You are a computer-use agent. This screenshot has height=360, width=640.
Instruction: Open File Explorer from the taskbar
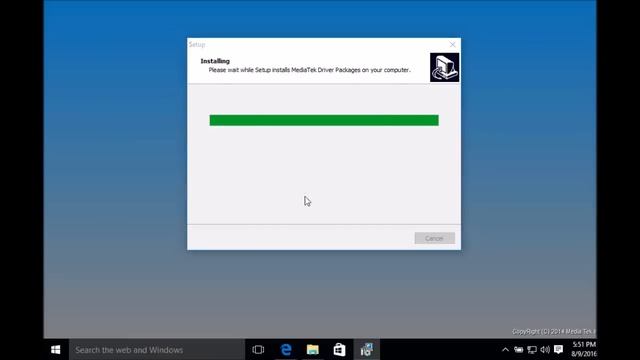tap(313, 350)
